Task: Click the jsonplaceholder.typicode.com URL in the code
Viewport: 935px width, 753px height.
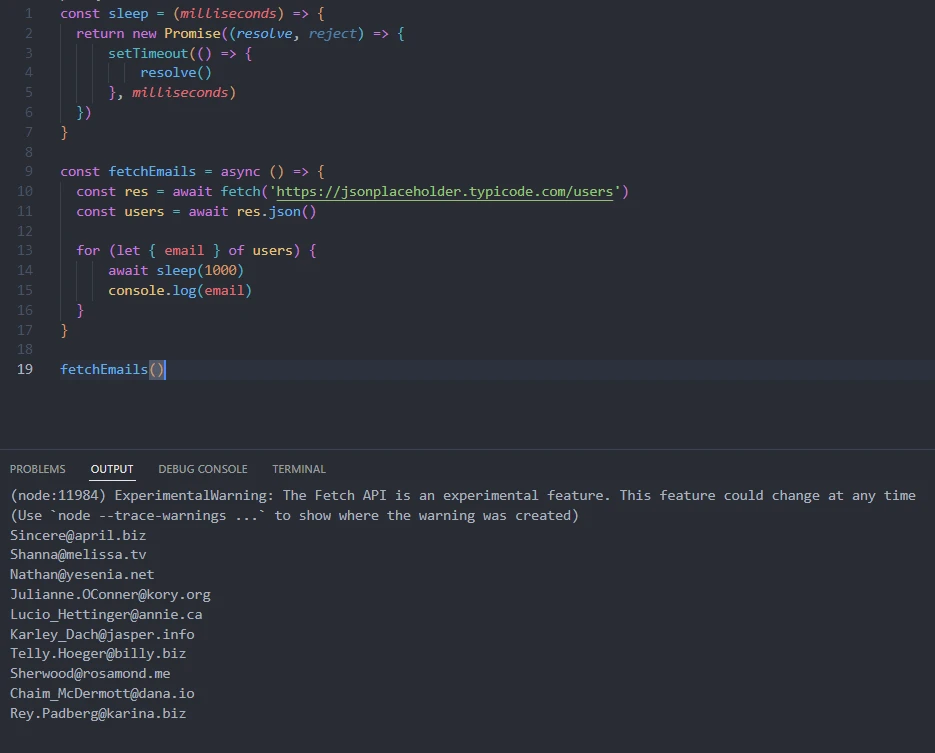Action: [x=444, y=191]
